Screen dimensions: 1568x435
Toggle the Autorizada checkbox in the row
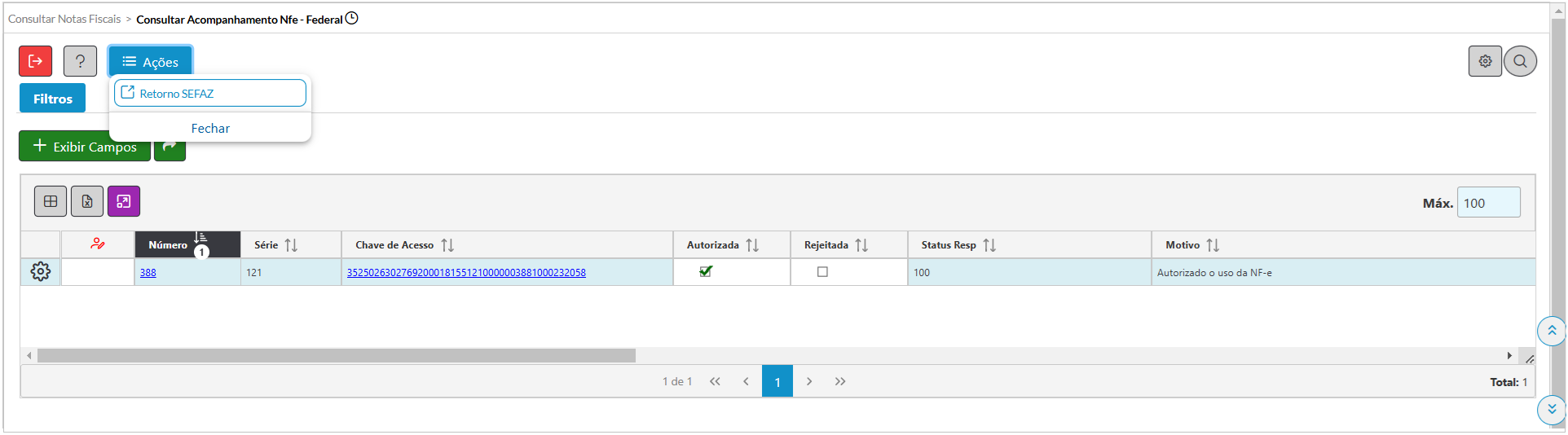coord(706,272)
